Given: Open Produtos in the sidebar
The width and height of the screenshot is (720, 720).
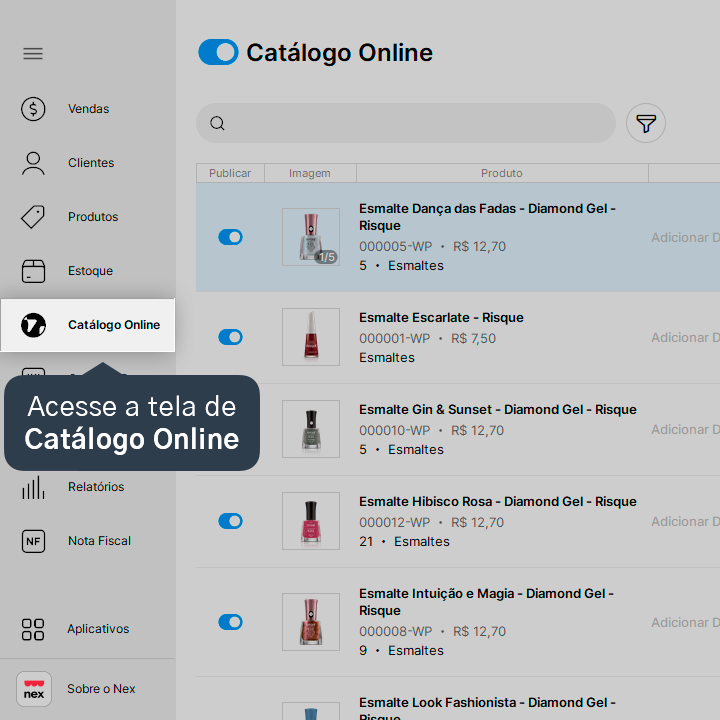Looking at the screenshot, I should coord(93,217).
